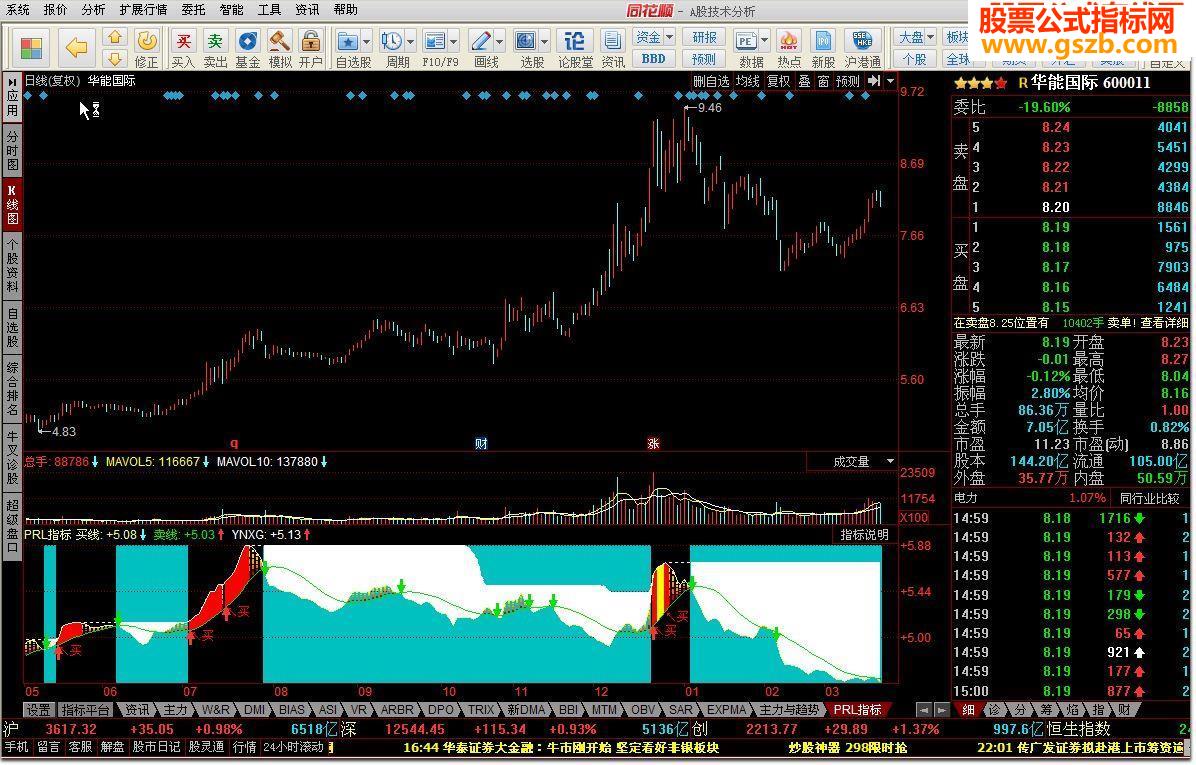Click the back arrow toolbar icon
1196x765 pixels.
(76, 48)
